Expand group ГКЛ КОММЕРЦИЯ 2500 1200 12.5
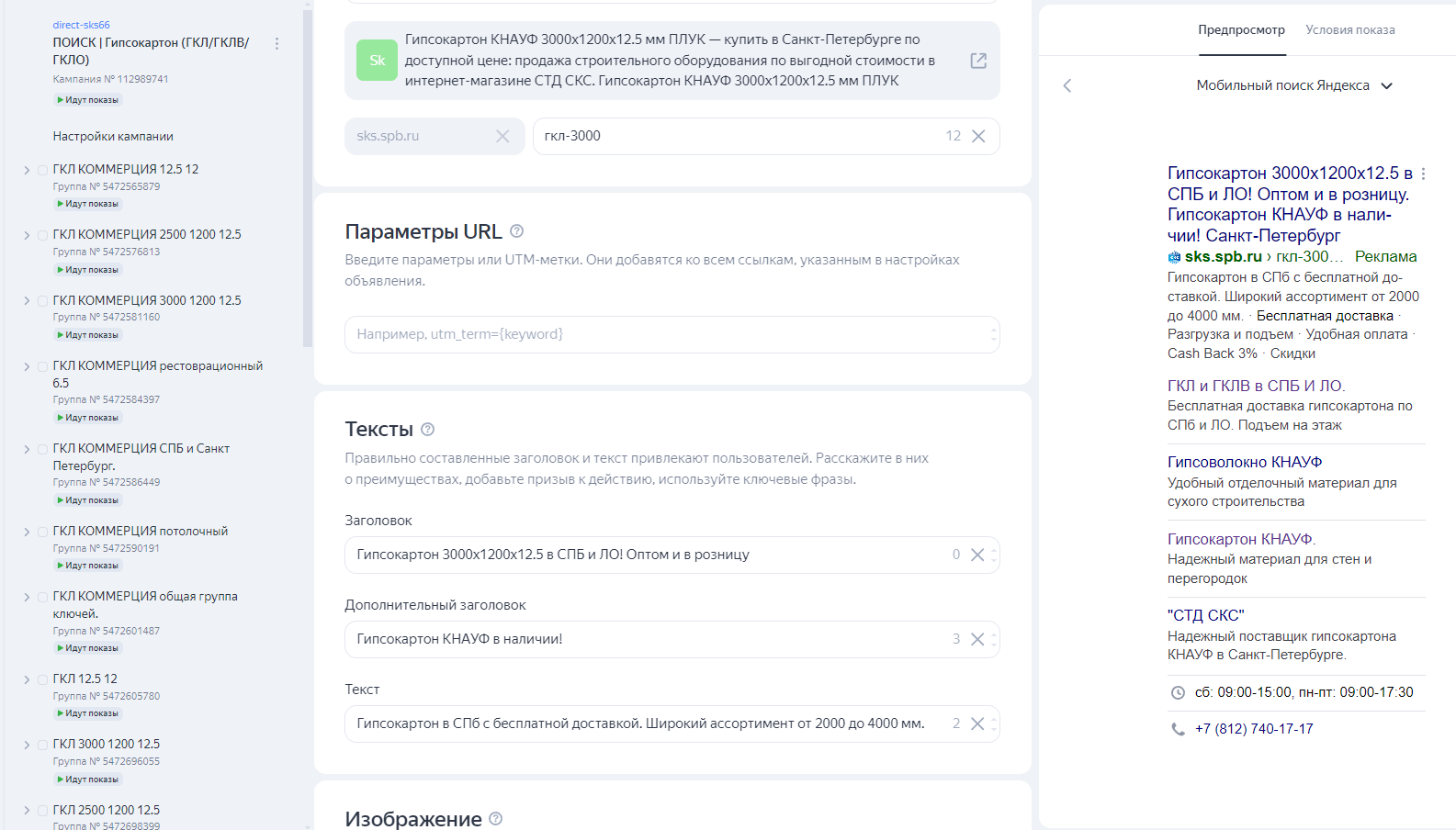This screenshot has height=830, width=1456. click(x=27, y=235)
